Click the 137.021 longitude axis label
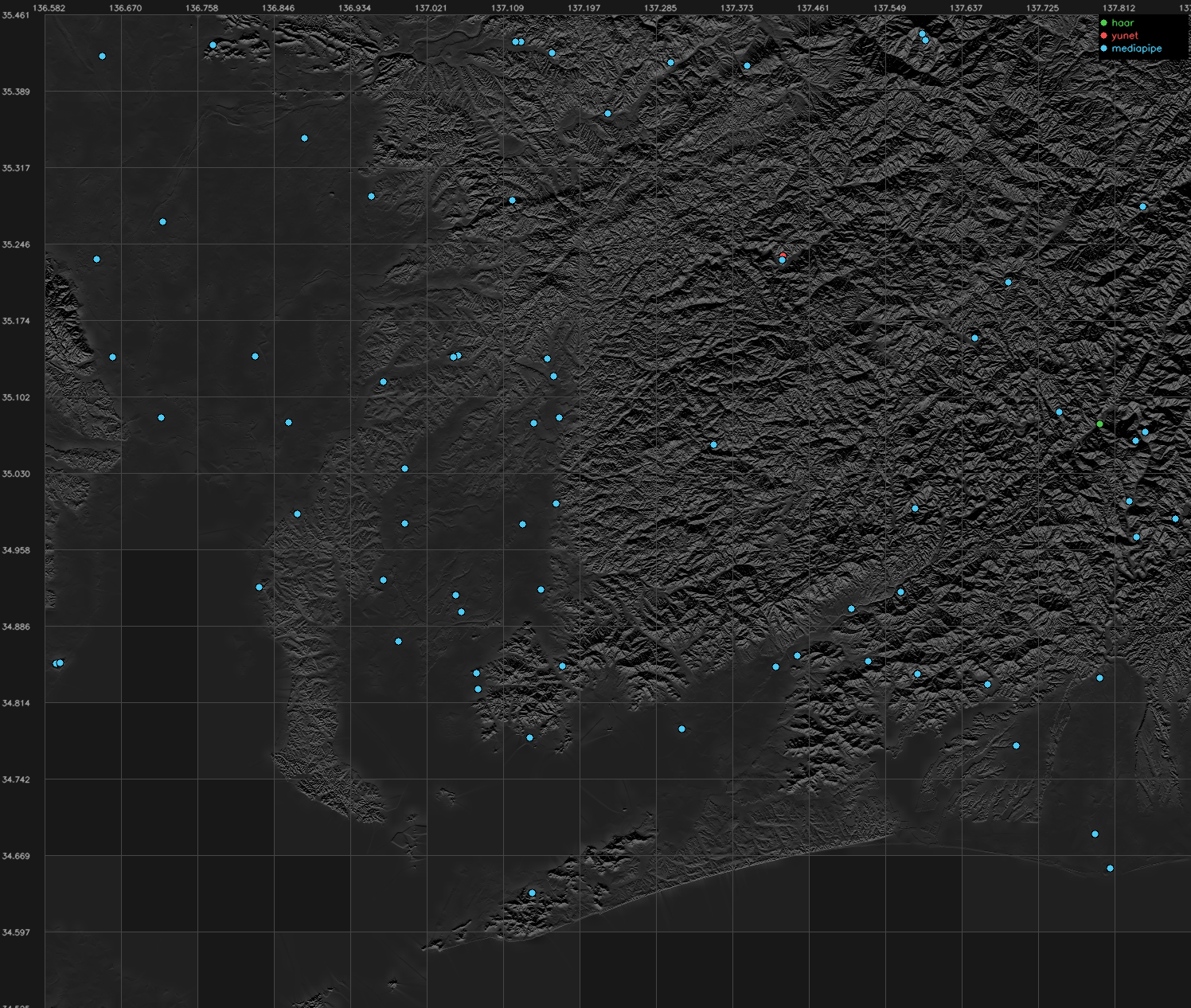 (x=431, y=8)
